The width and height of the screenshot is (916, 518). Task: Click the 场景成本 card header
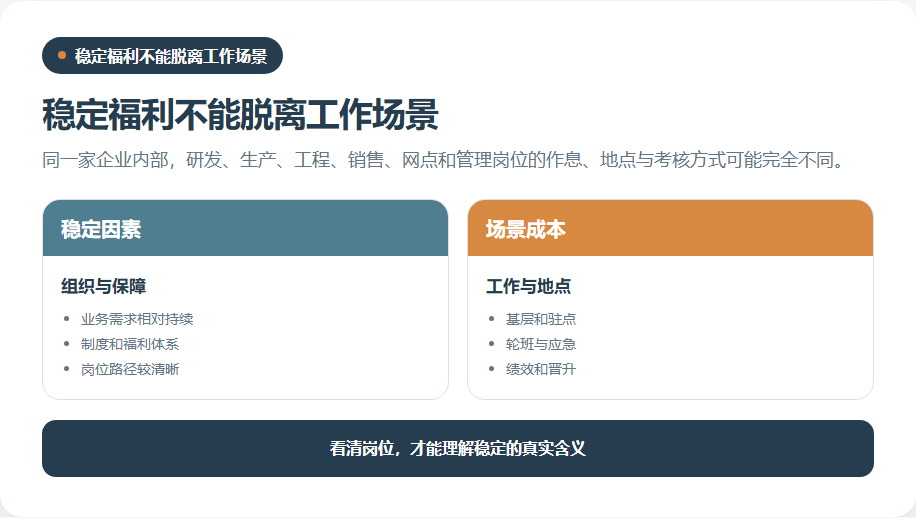pyautogui.click(x=670, y=228)
